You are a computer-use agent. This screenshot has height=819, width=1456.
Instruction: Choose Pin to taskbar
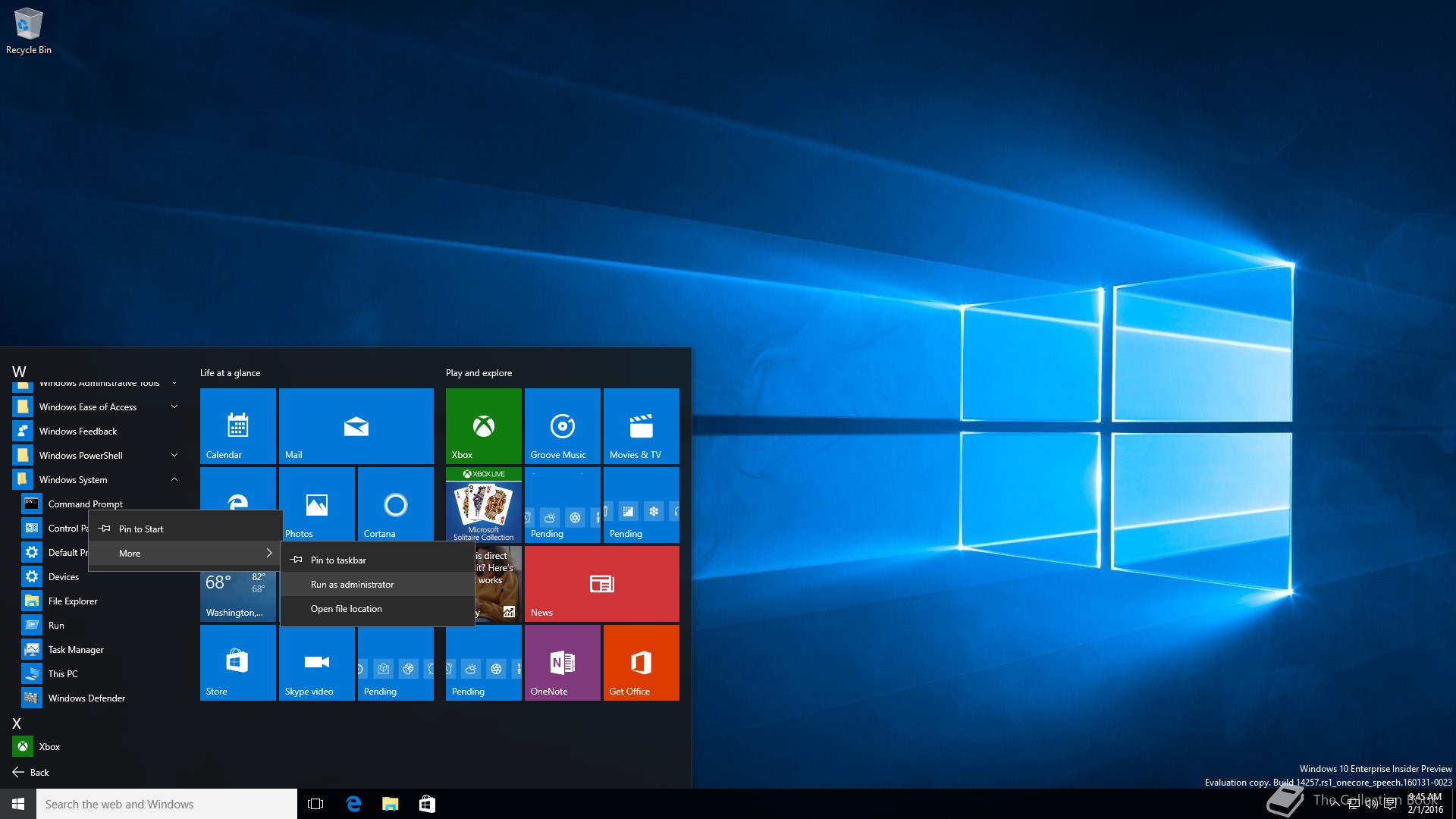378,560
